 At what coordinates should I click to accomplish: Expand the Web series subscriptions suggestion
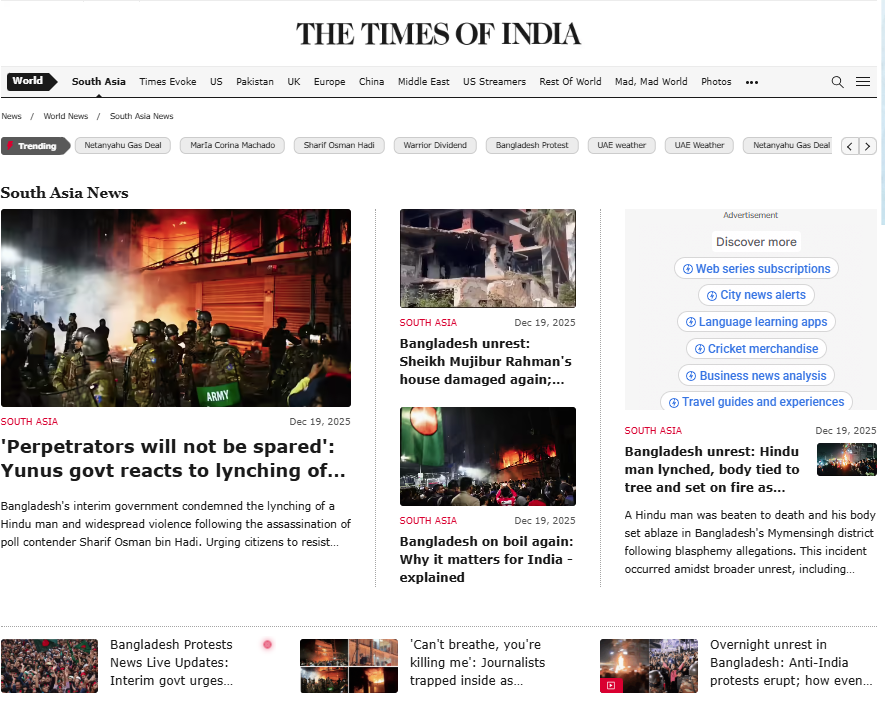coord(757,269)
